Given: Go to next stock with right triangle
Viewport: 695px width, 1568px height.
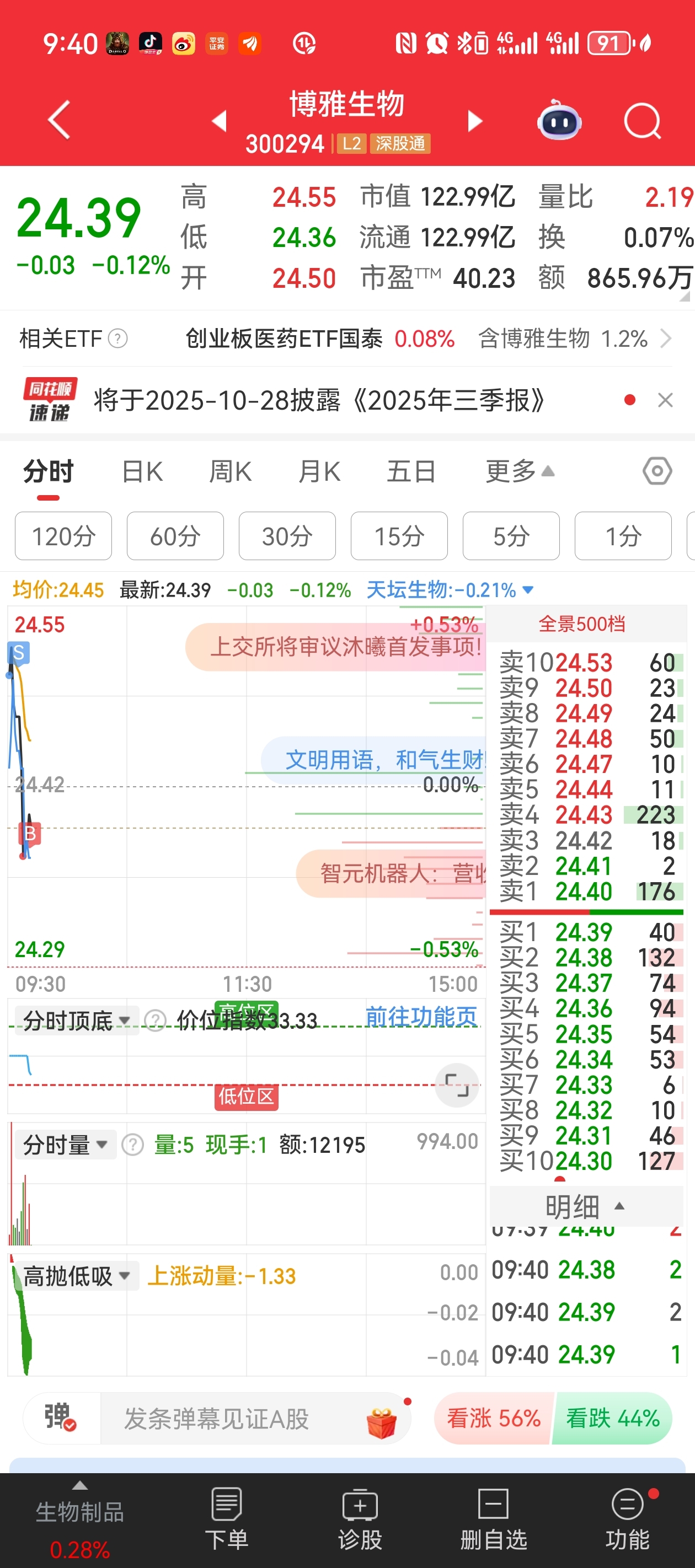Looking at the screenshot, I should coord(474,121).
